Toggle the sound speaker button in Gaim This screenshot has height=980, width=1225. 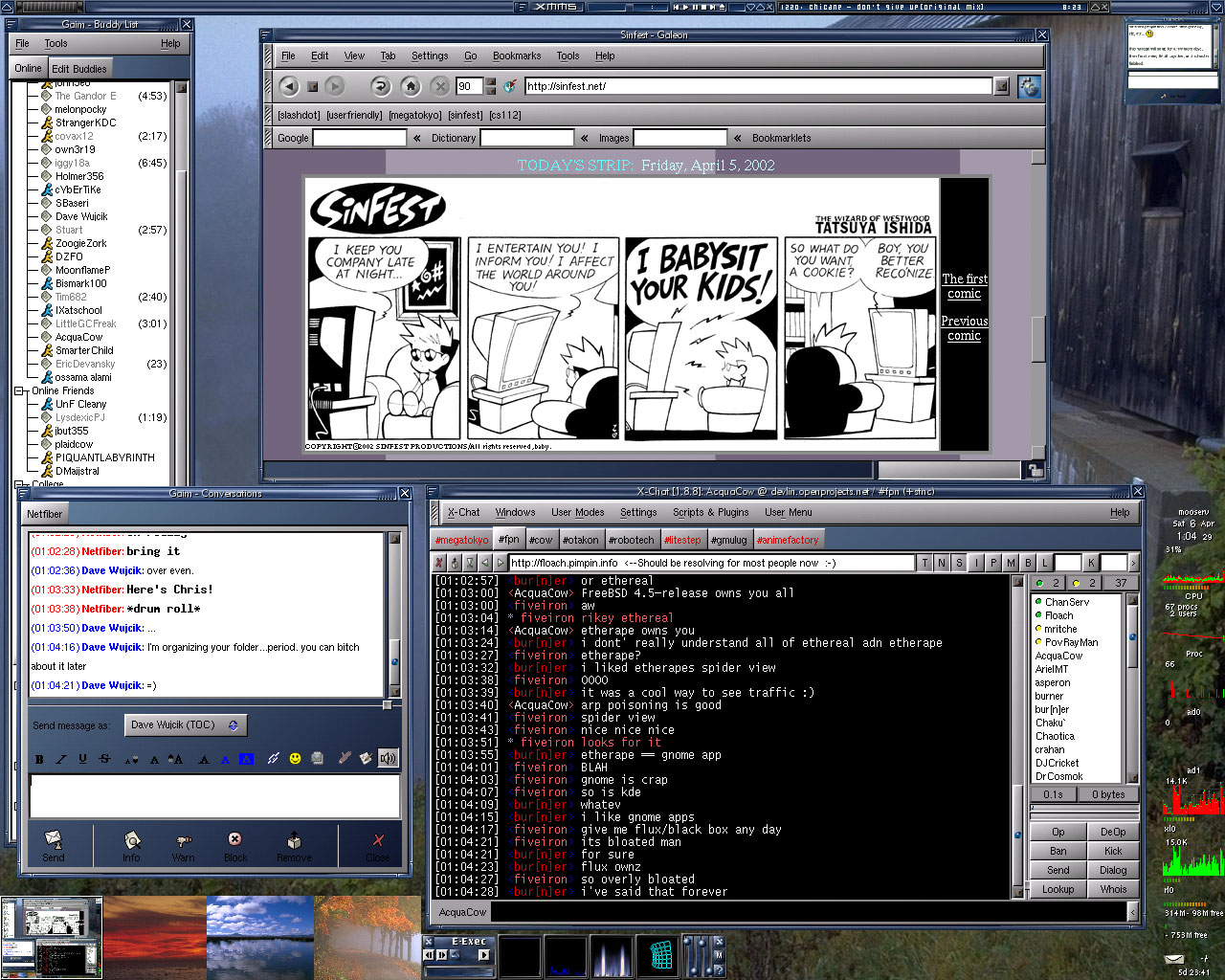coord(388,759)
